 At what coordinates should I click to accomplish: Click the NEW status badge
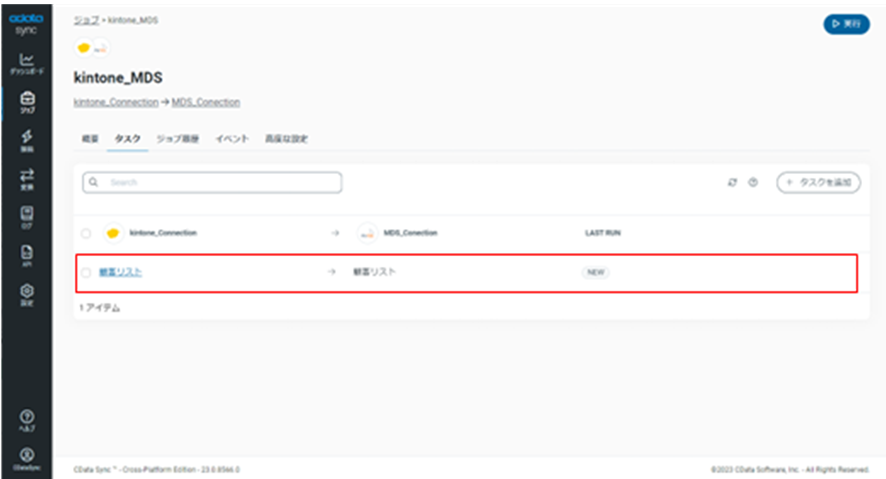[x=596, y=272]
